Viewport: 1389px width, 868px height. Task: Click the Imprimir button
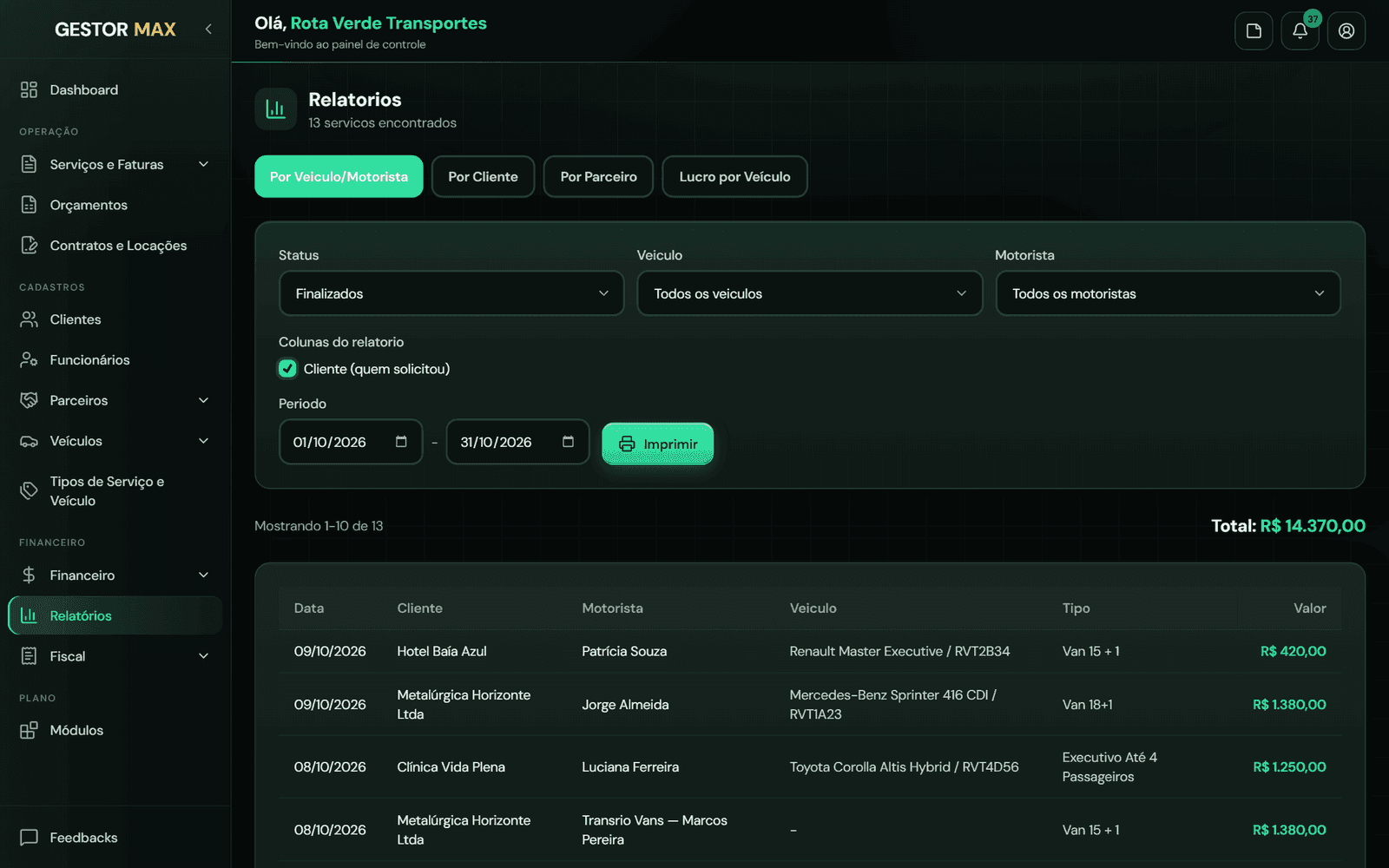click(x=657, y=444)
